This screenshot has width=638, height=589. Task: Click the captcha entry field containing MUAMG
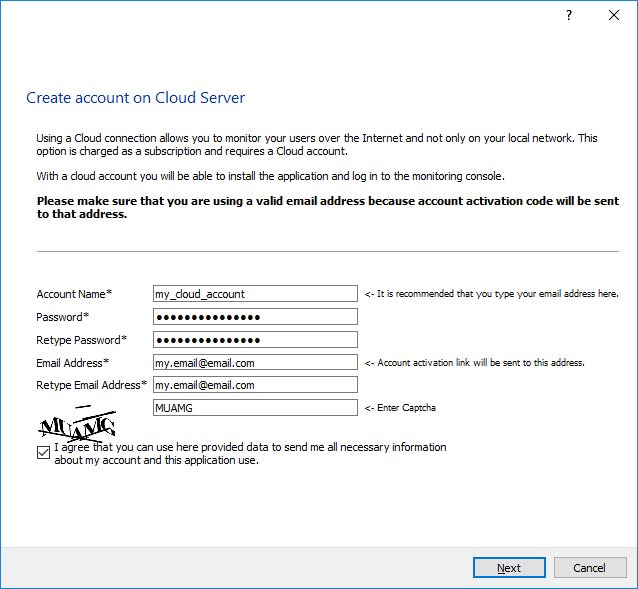254,407
